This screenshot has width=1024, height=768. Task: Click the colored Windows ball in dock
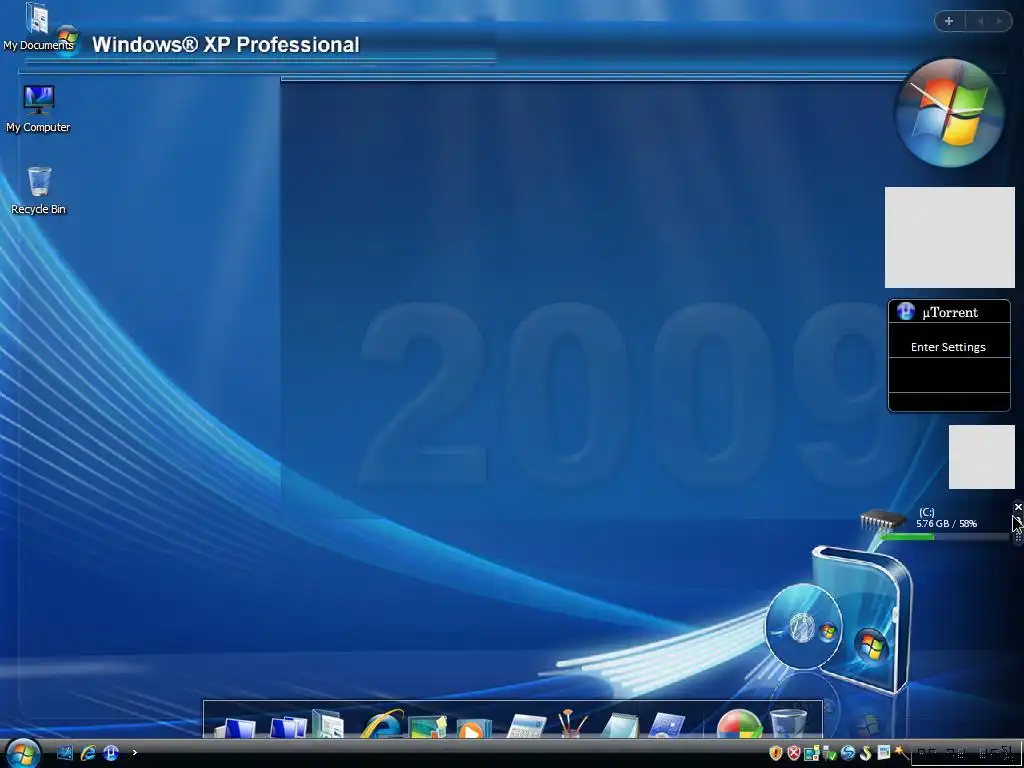tap(739, 724)
